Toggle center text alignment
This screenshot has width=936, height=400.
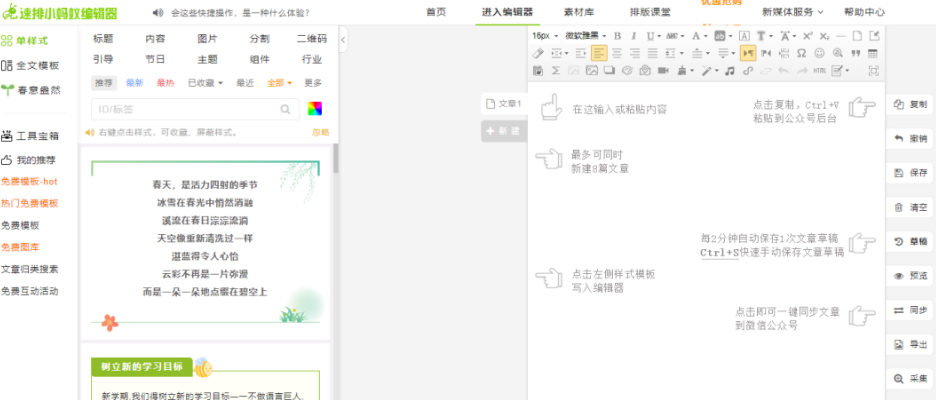coord(617,53)
